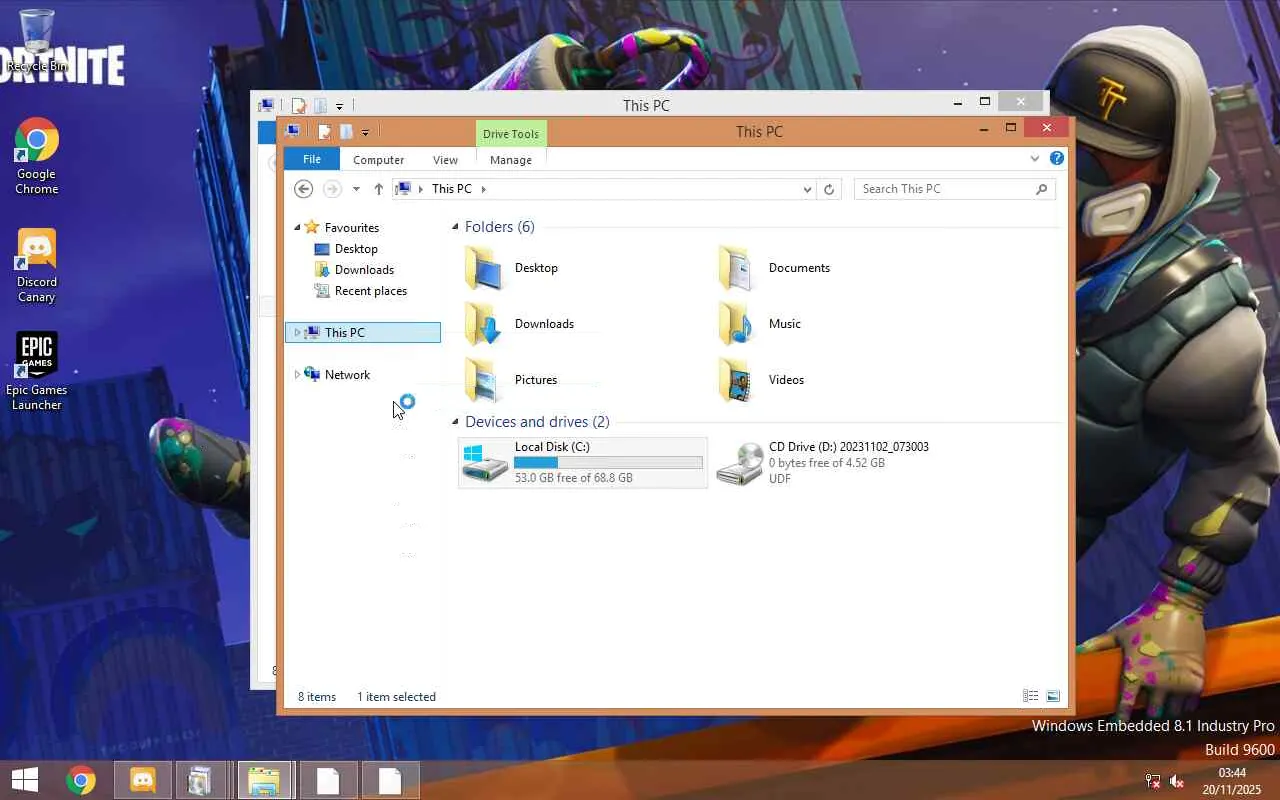Switch to the Computer ribbon tab
This screenshot has width=1280, height=800.
(378, 159)
